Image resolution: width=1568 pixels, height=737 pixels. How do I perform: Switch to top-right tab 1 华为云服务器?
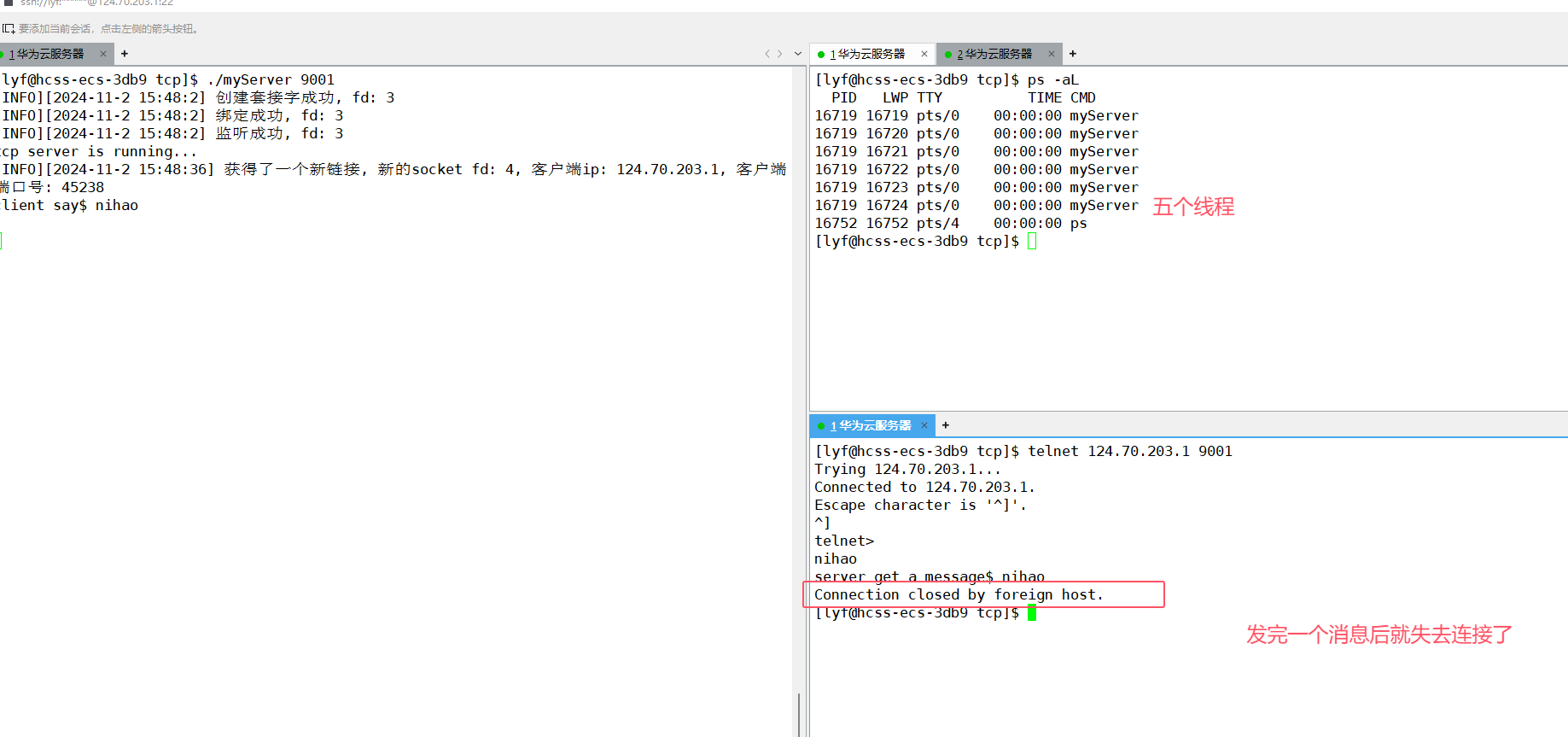(x=867, y=54)
